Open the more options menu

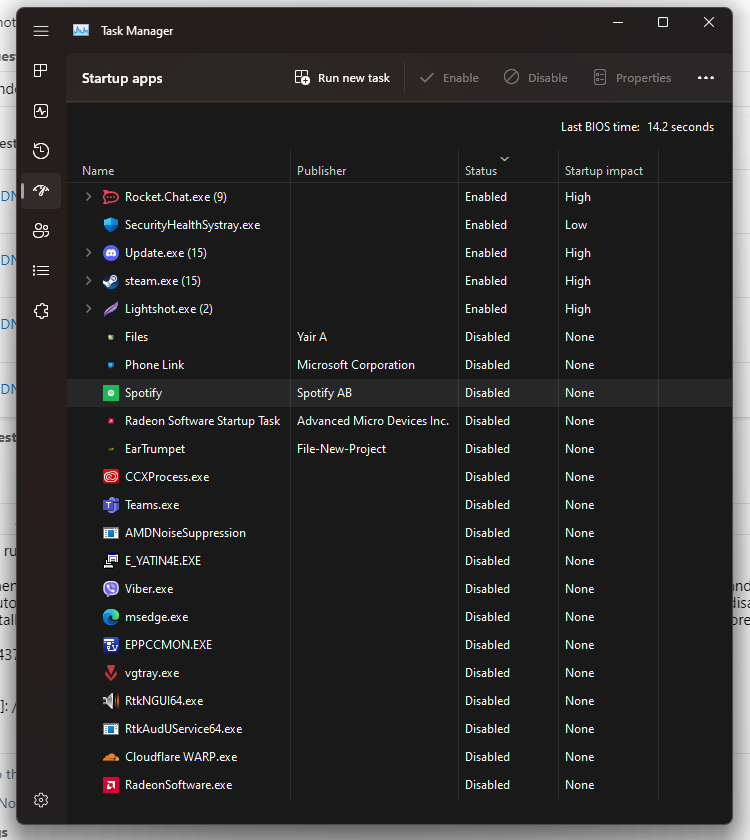tap(706, 77)
